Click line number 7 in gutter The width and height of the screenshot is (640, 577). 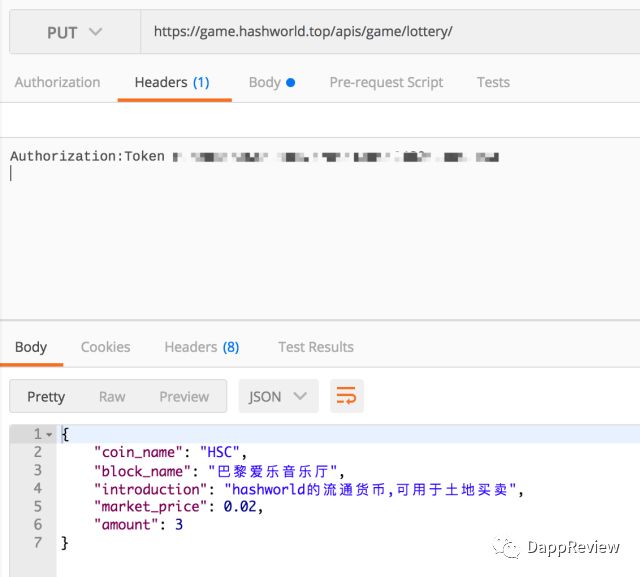[38, 543]
